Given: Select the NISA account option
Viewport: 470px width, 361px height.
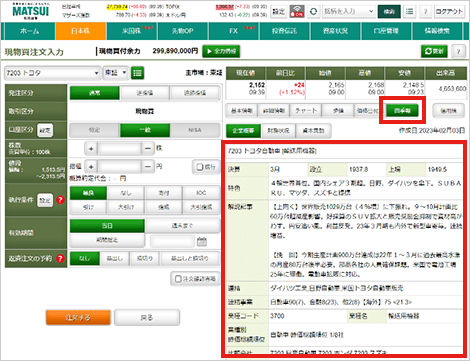Looking at the screenshot, I should click(195, 130).
